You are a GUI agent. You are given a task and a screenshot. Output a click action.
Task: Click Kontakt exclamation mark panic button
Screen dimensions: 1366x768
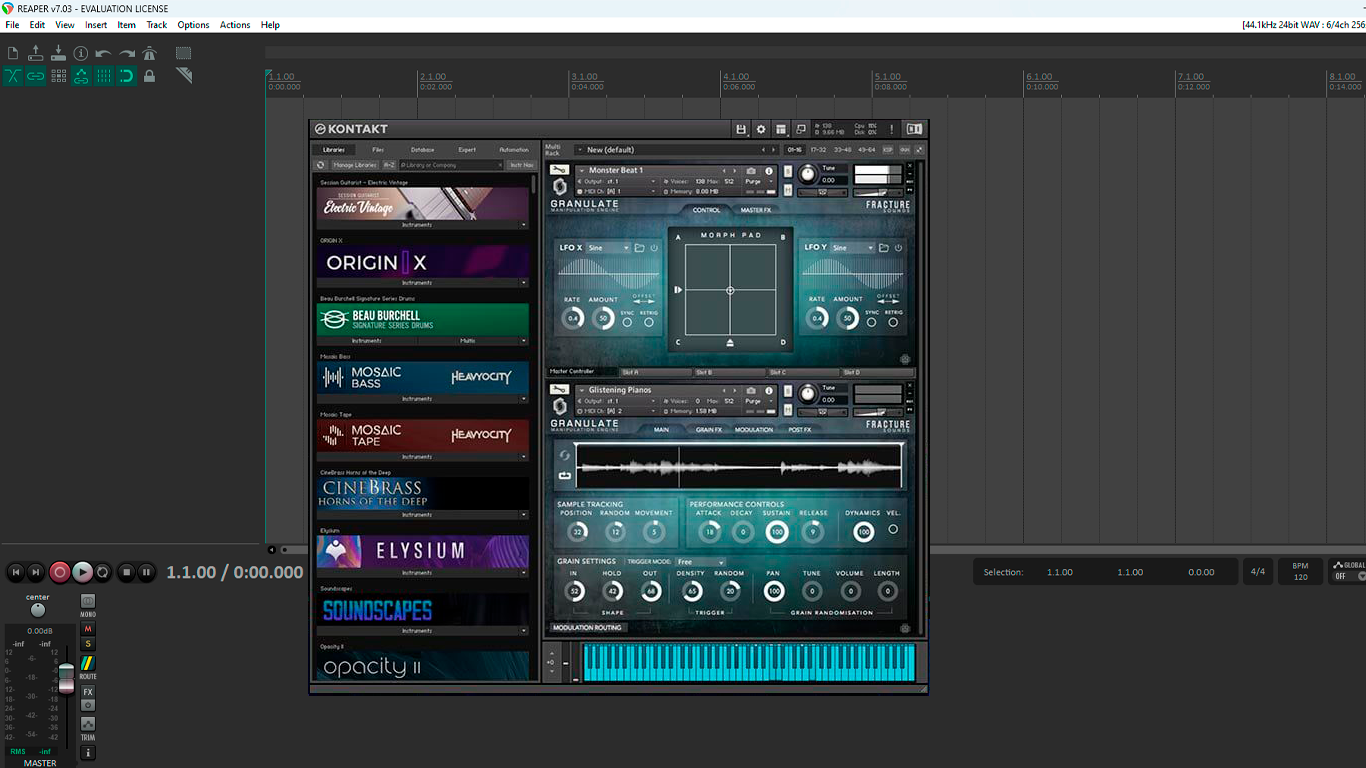891,129
